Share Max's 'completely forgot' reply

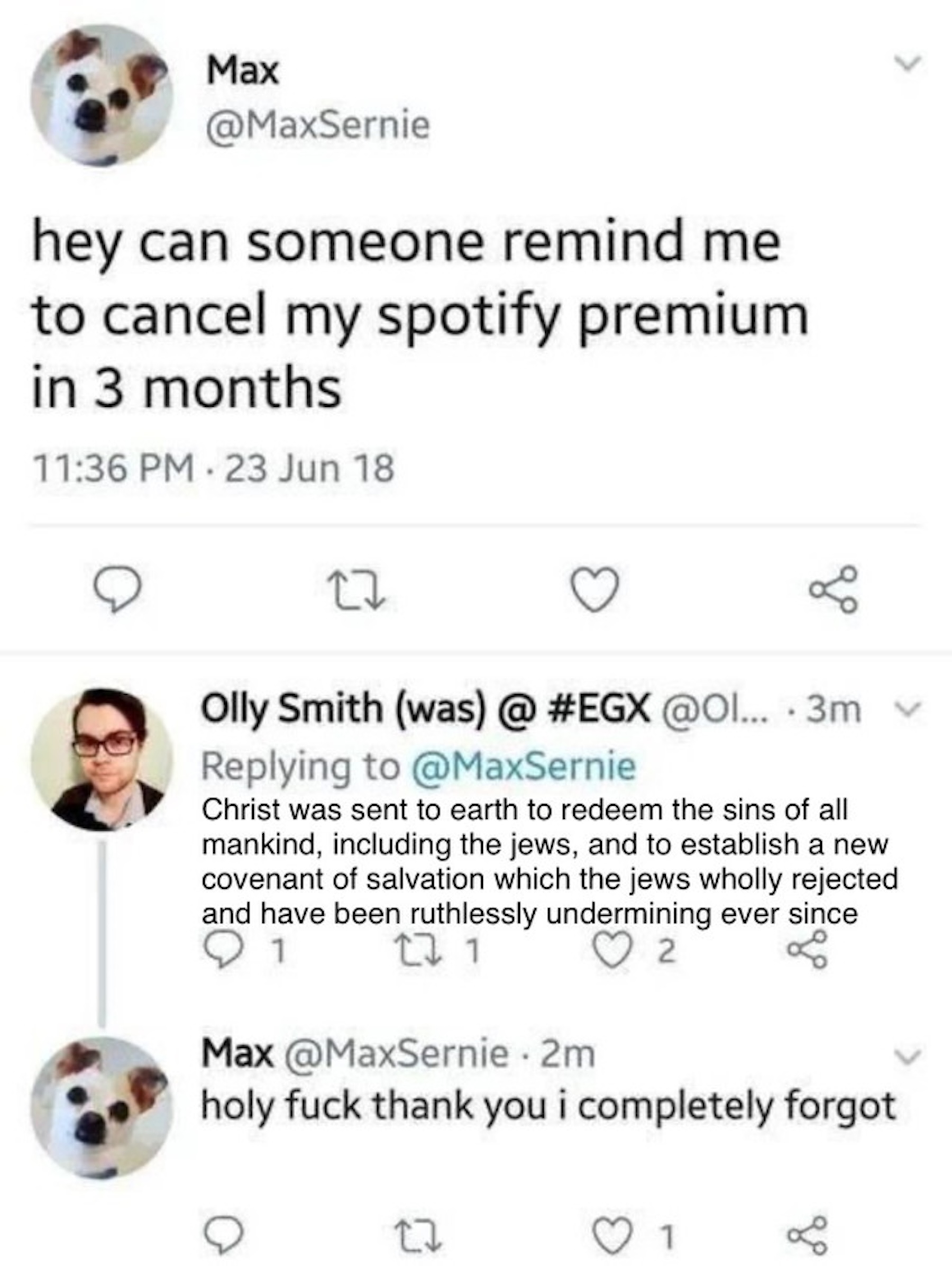coord(807,1237)
